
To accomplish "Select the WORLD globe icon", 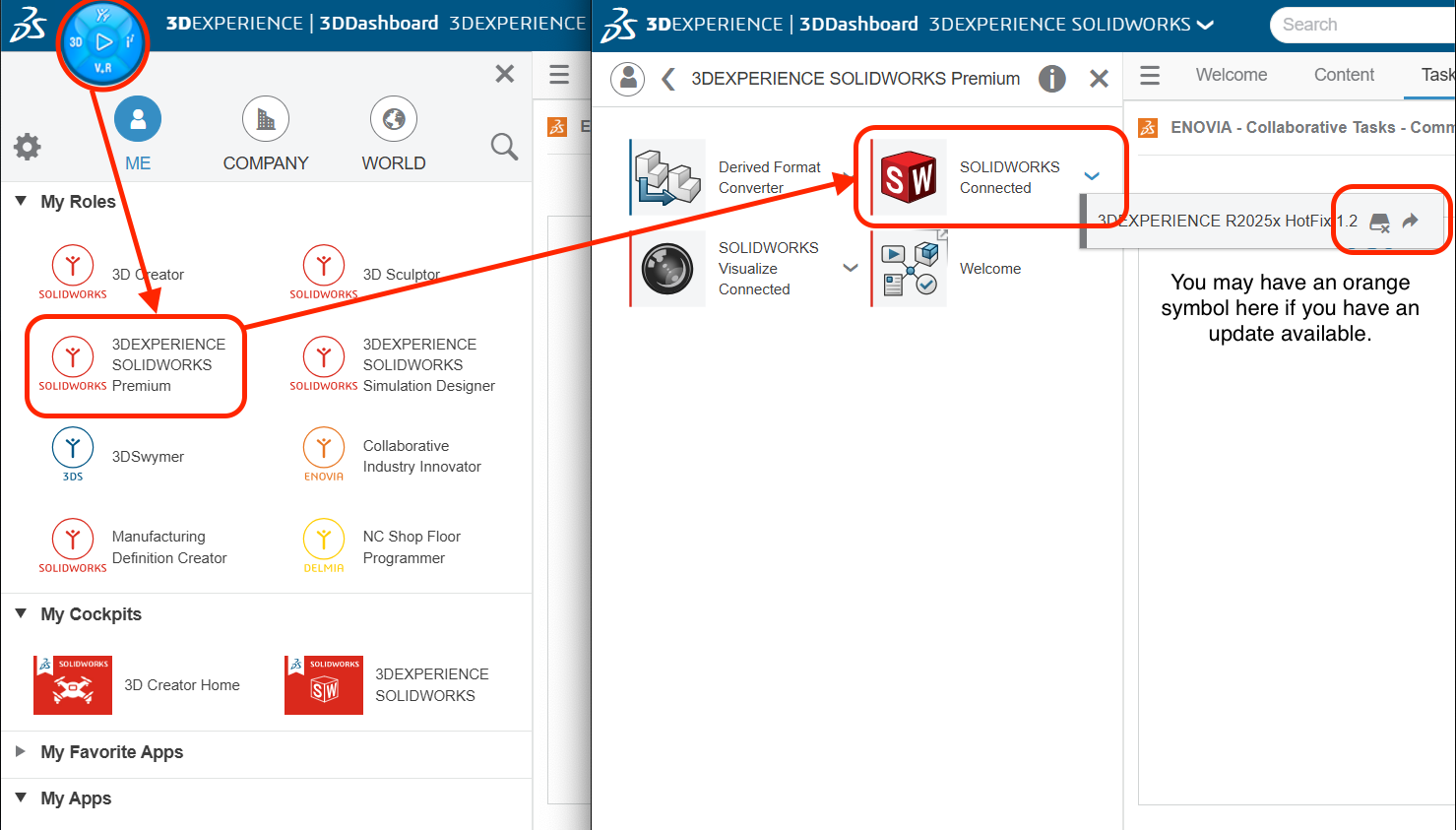I will [394, 119].
